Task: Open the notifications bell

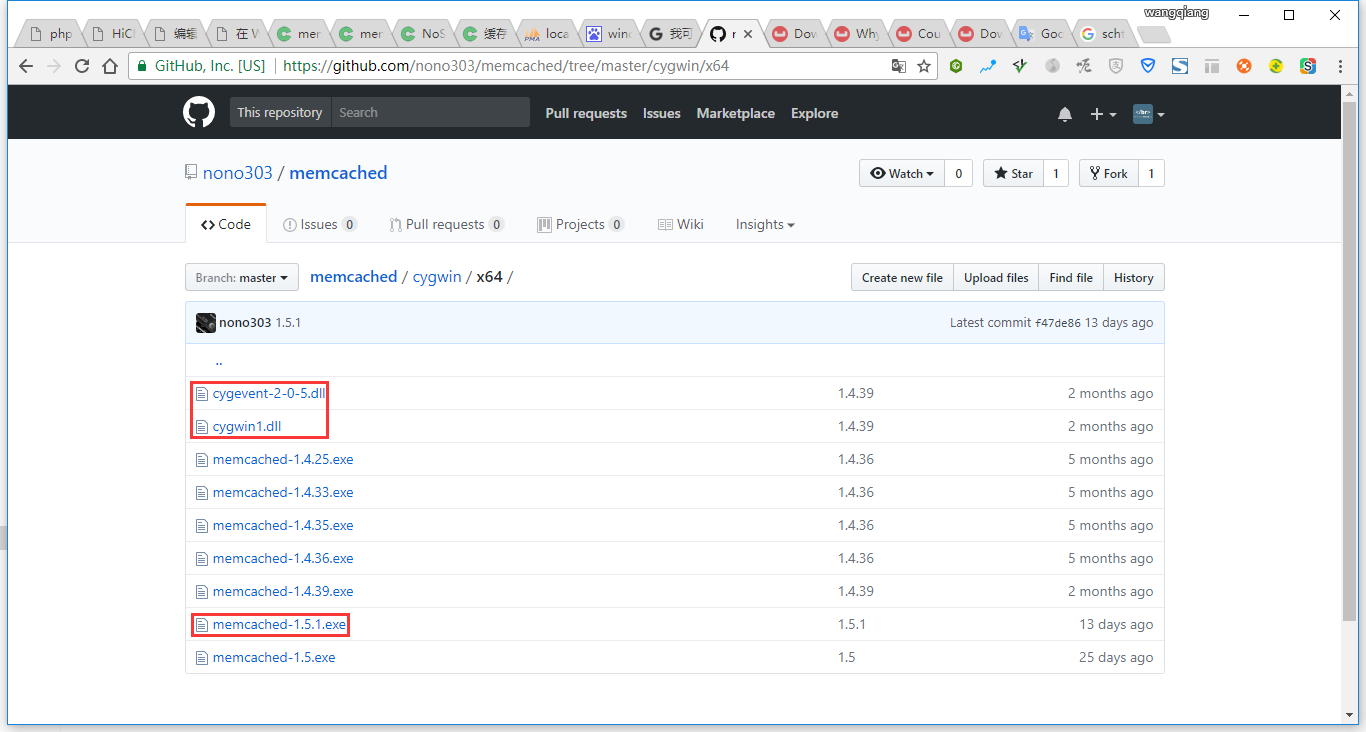Action: 1065,114
